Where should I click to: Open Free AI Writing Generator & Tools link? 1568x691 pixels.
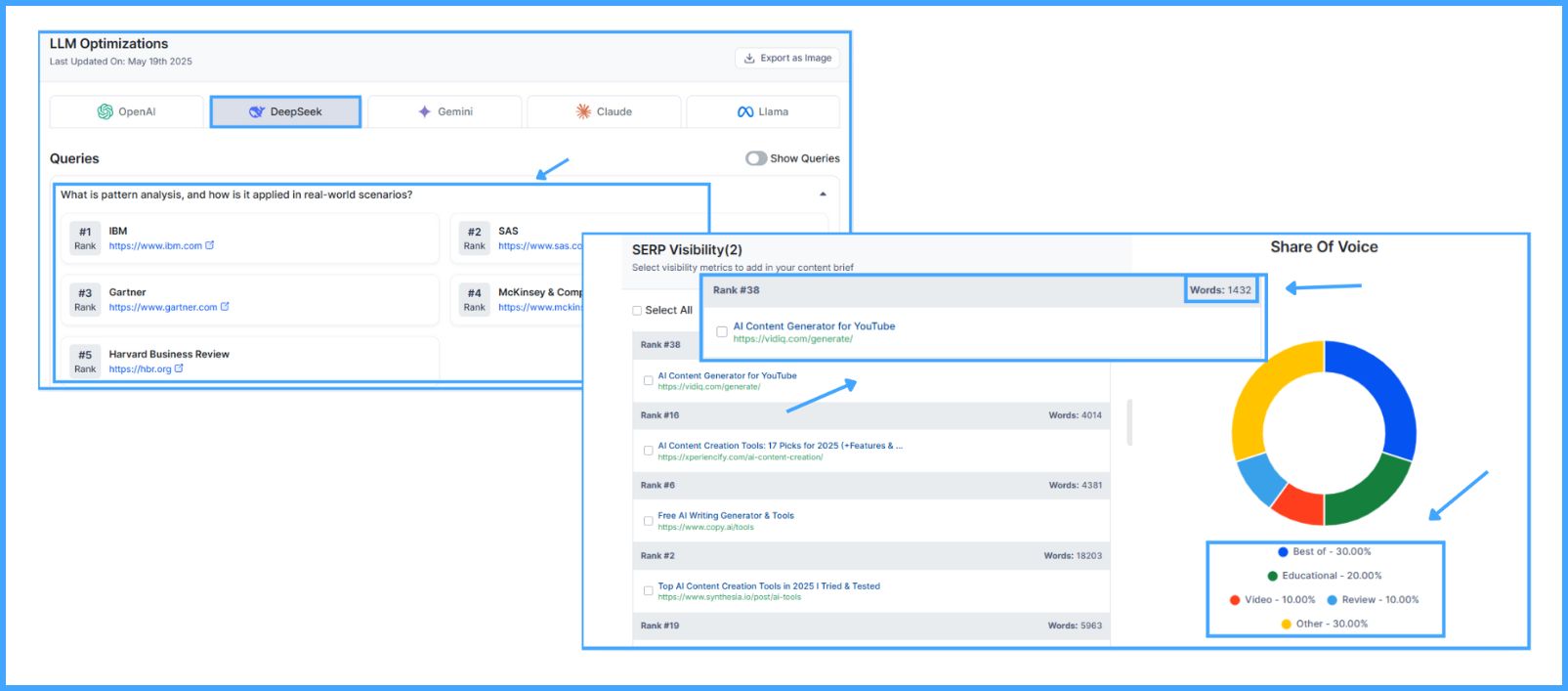726,516
